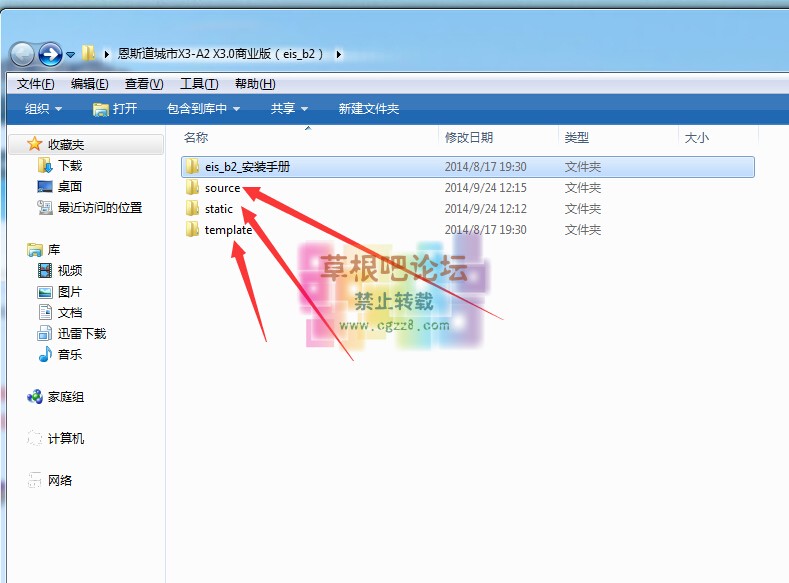This screenshot has height=583, width=789.
Task: Open the 共享 dropdown
Action: [289, 109]
